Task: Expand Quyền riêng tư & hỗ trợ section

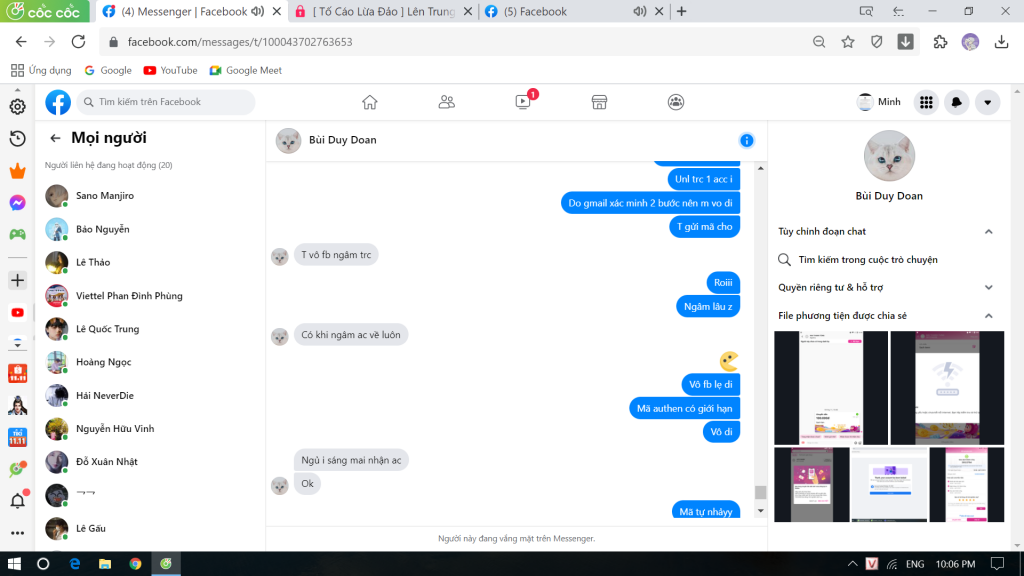Action: click(988, 288)
